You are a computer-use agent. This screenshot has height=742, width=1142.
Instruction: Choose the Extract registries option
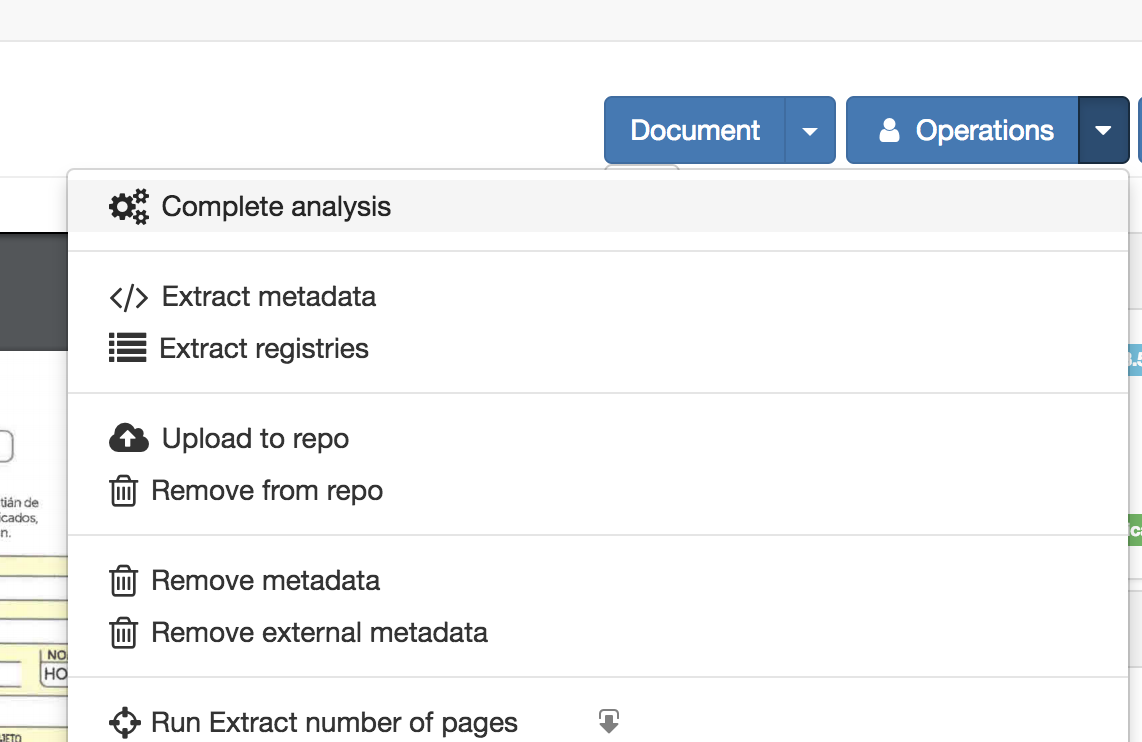pos(264,349)
